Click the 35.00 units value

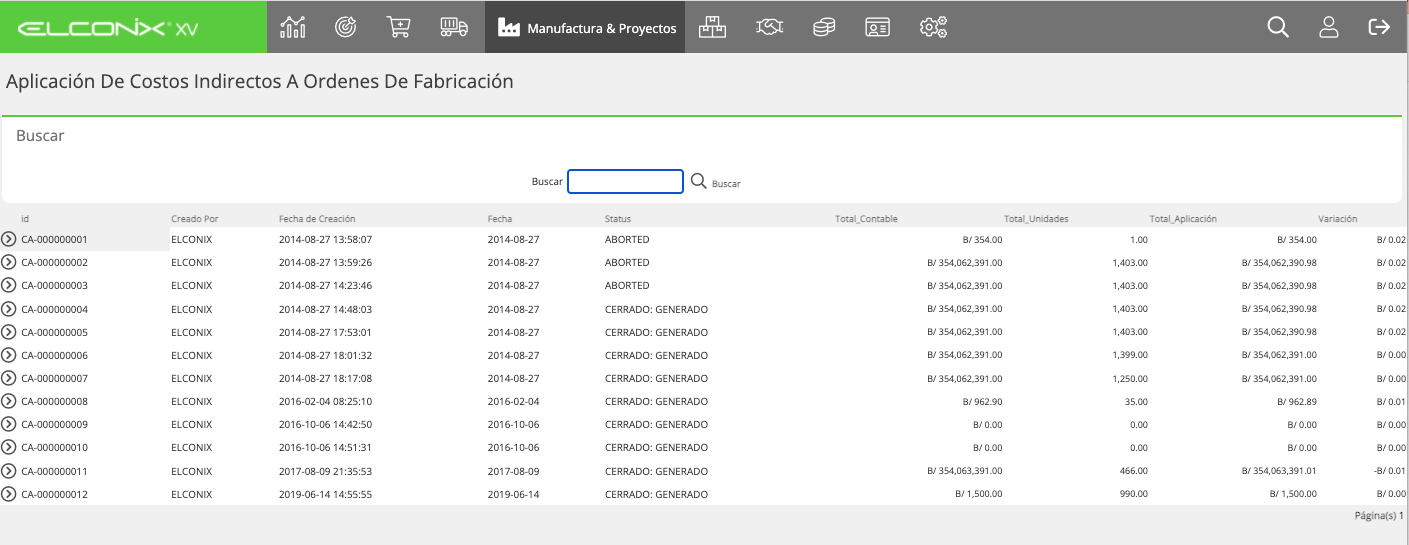[x=1136, y=401]
